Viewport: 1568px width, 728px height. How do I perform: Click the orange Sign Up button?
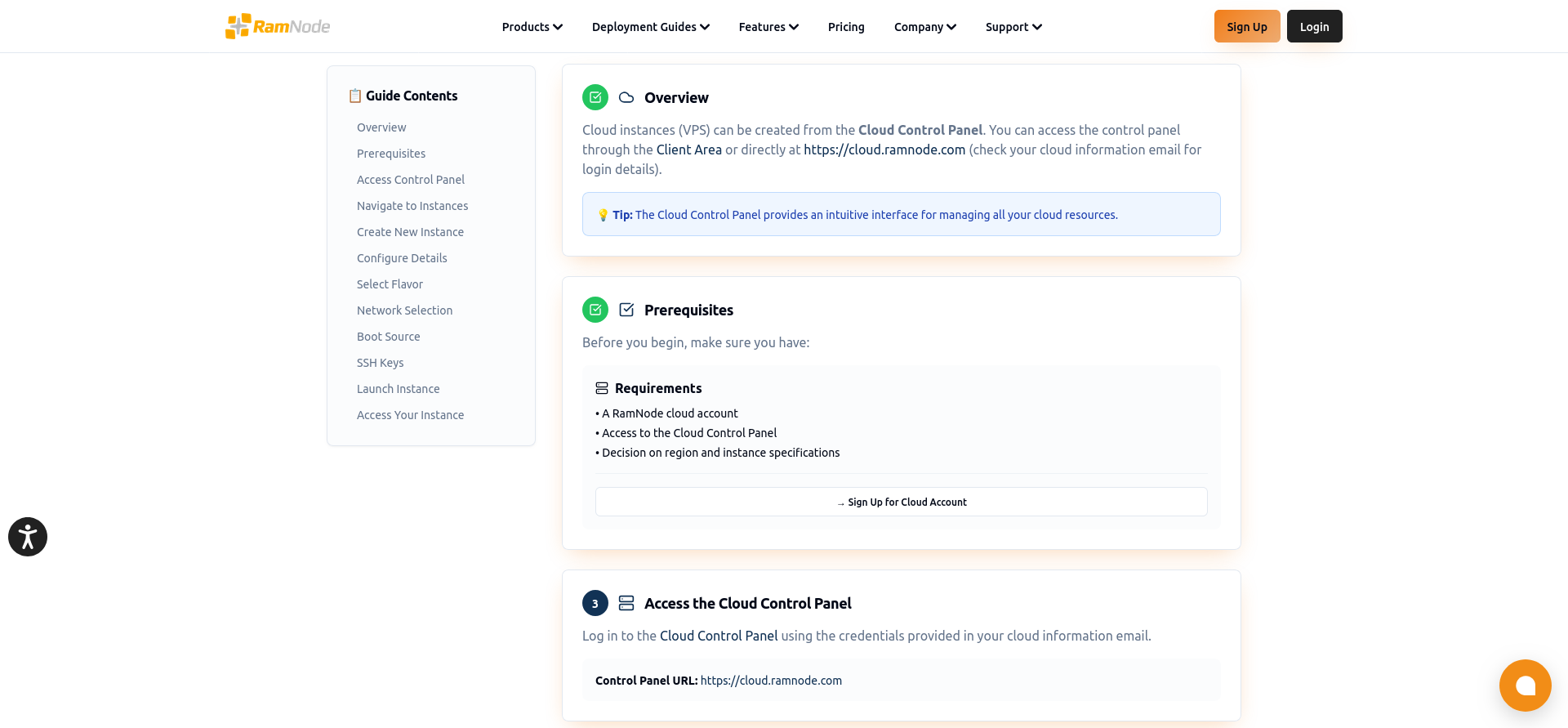click(1247, 26)
